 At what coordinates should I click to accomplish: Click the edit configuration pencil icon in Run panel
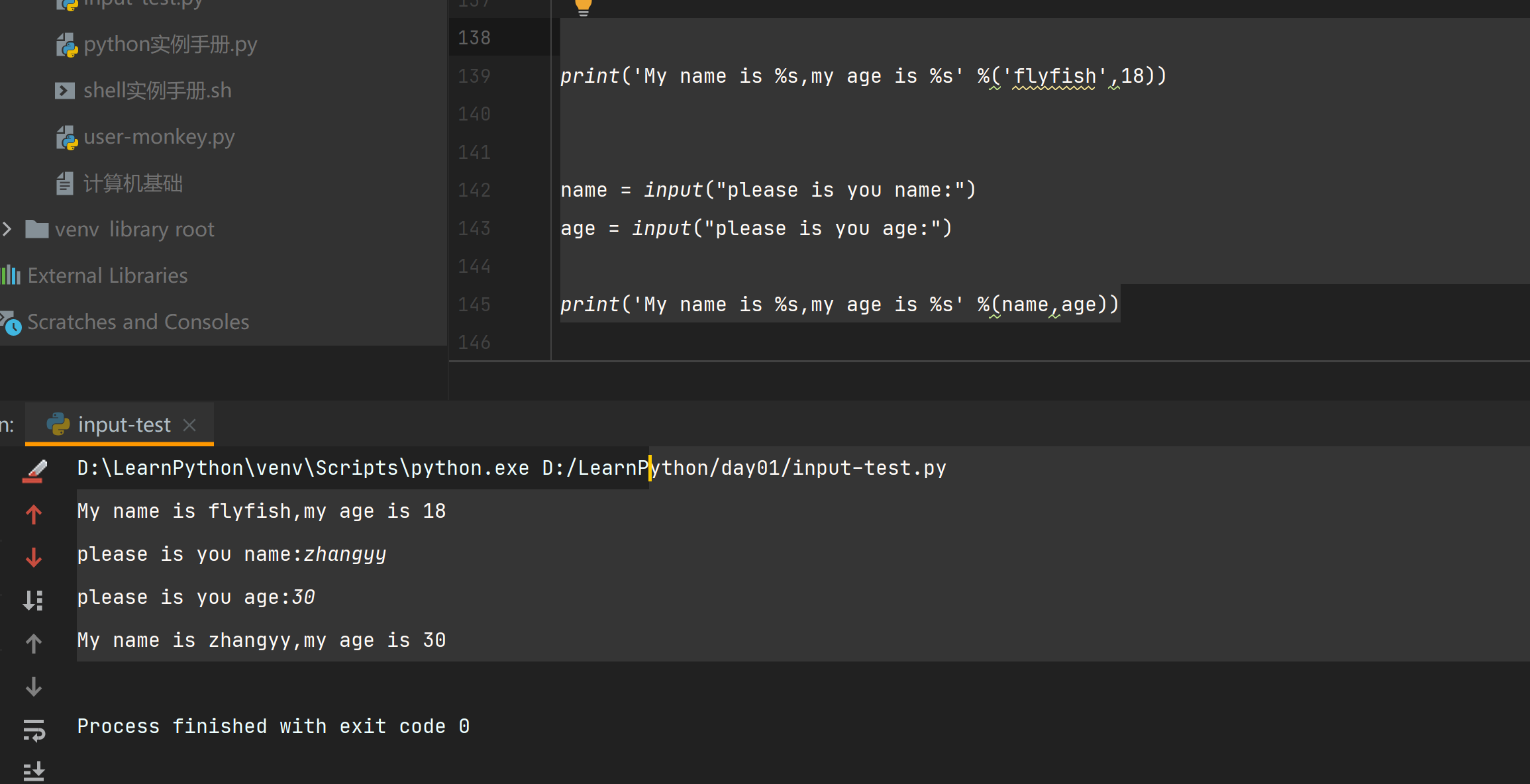[34, 471]
